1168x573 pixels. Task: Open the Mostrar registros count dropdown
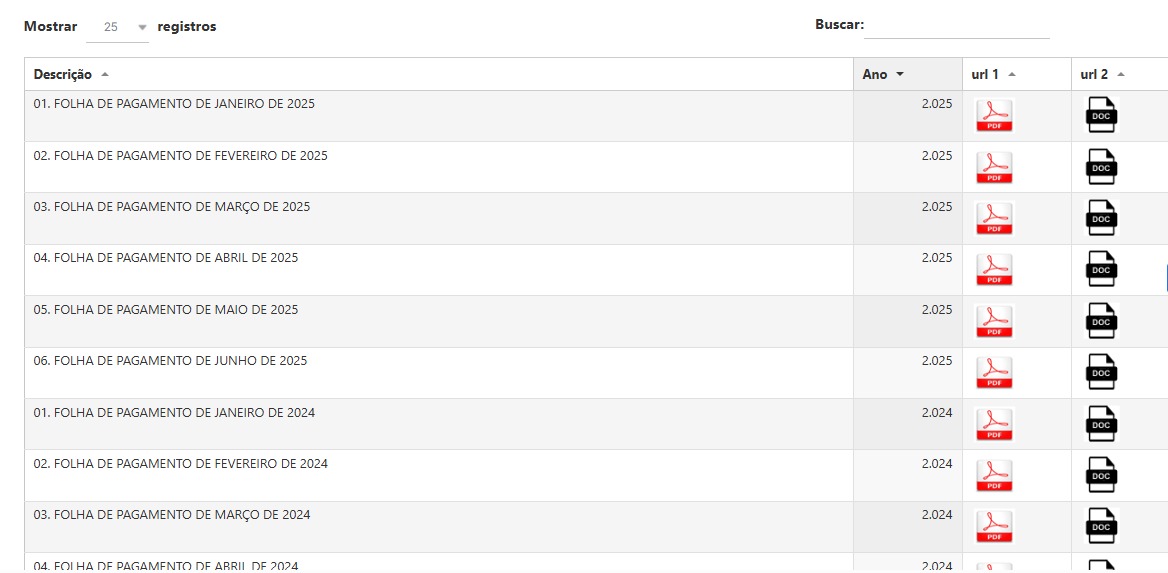point(117,27)
